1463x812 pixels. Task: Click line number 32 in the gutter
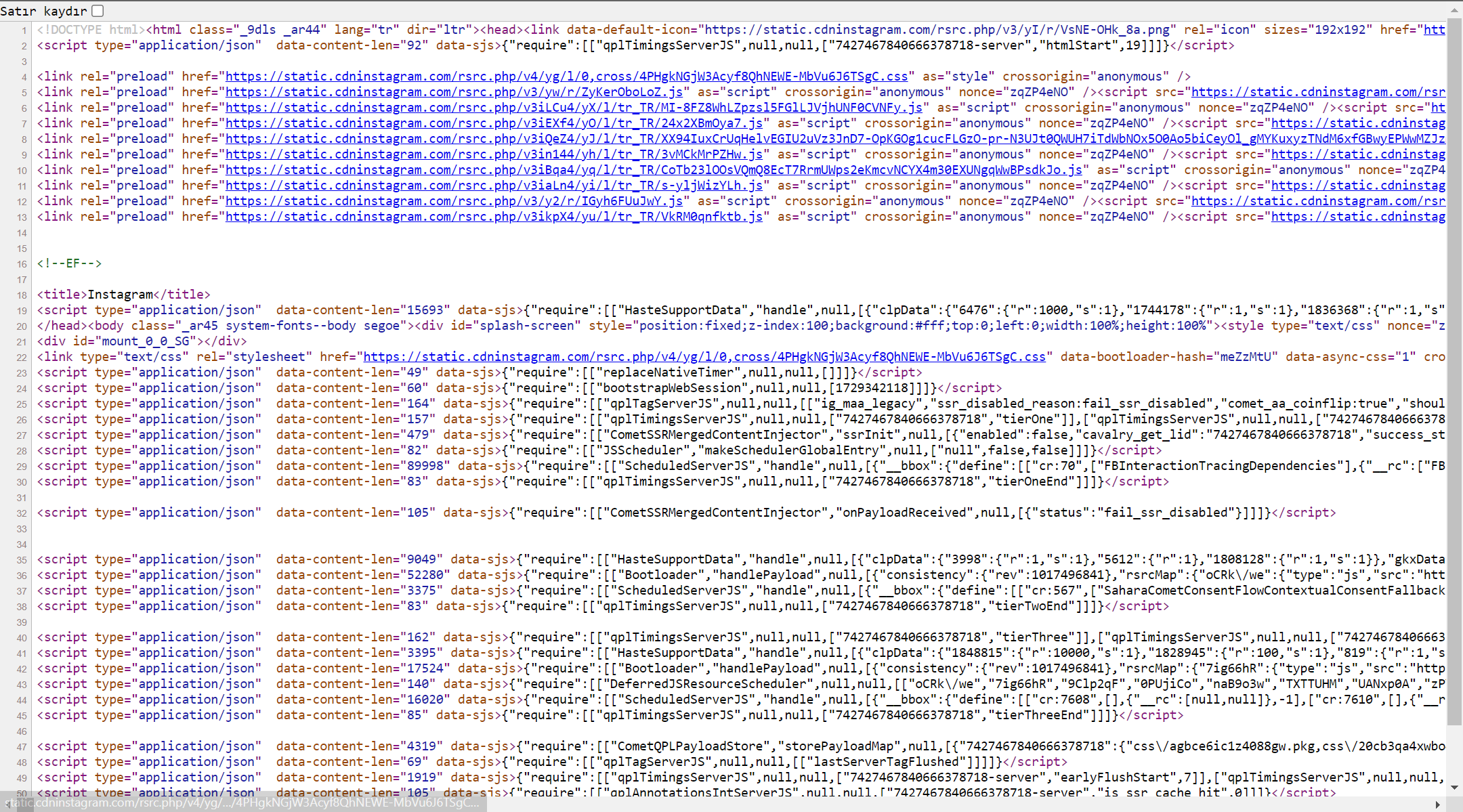click(22, 513)
